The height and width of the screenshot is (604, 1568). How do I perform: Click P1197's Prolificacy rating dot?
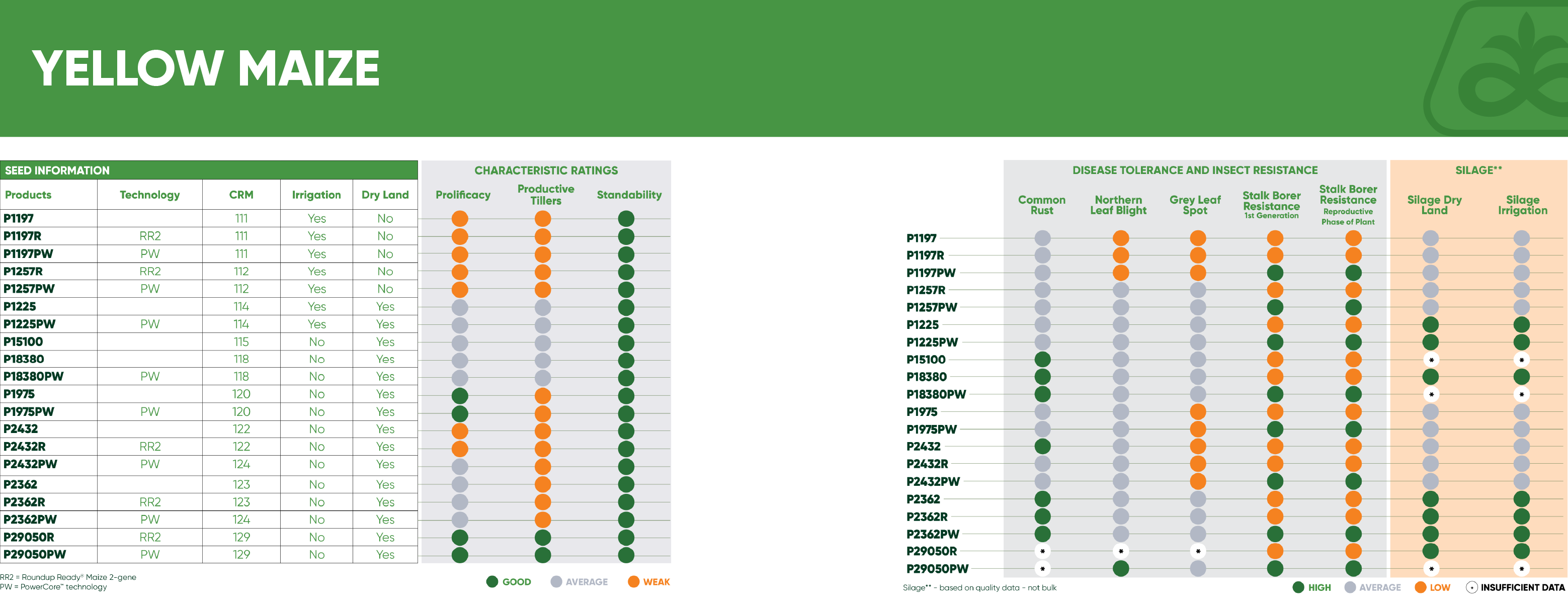pos(460,218)
